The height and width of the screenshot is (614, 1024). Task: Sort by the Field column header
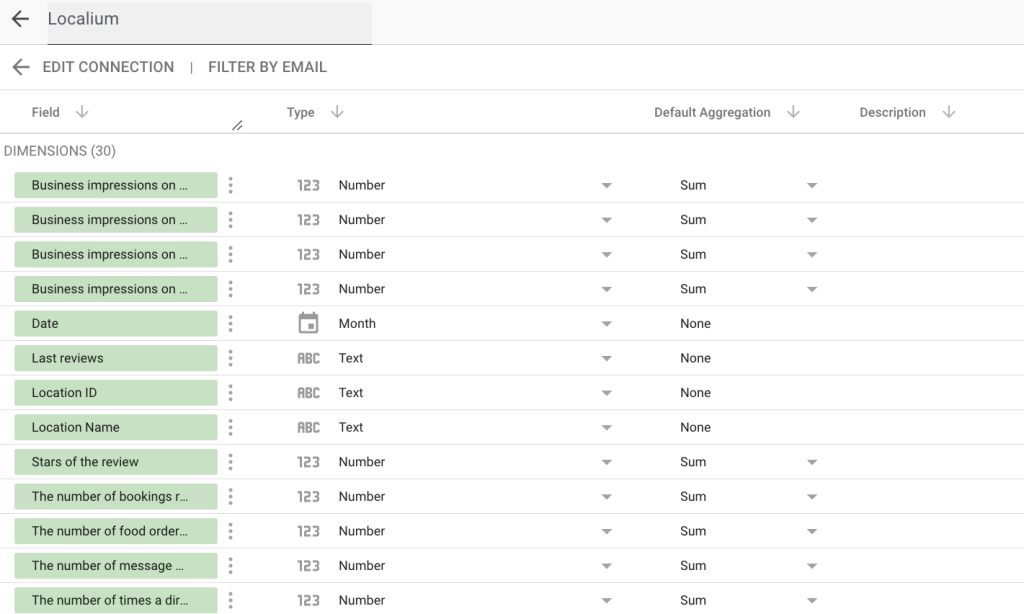45,112
